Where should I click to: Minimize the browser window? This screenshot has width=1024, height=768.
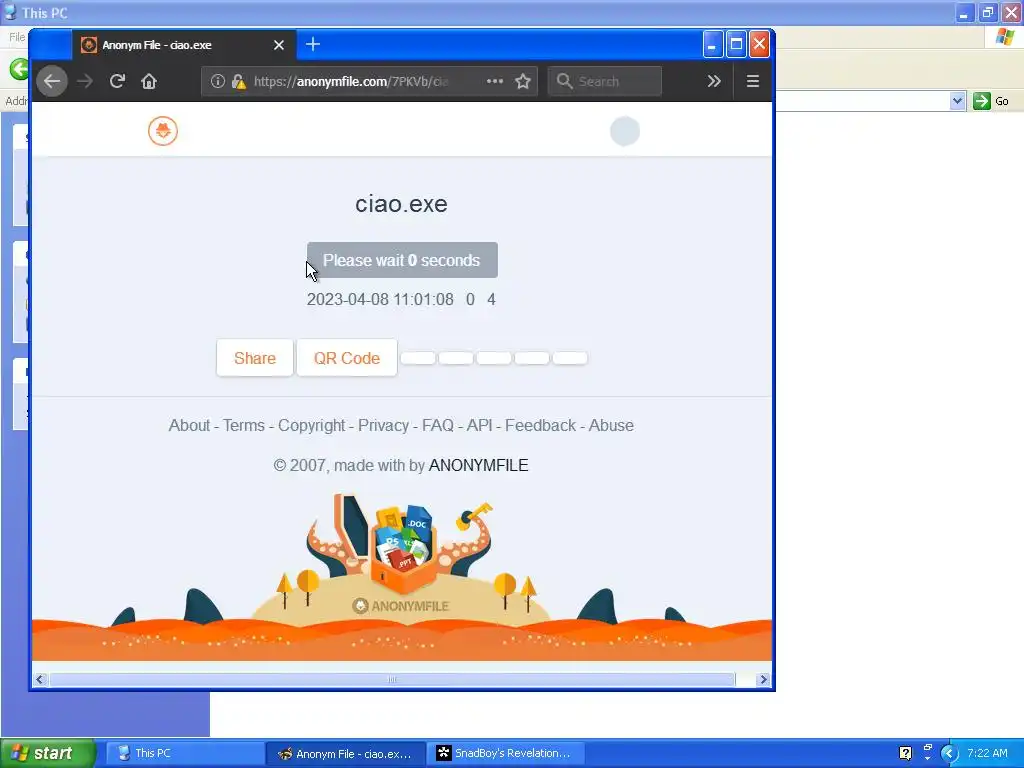(712, 44)
